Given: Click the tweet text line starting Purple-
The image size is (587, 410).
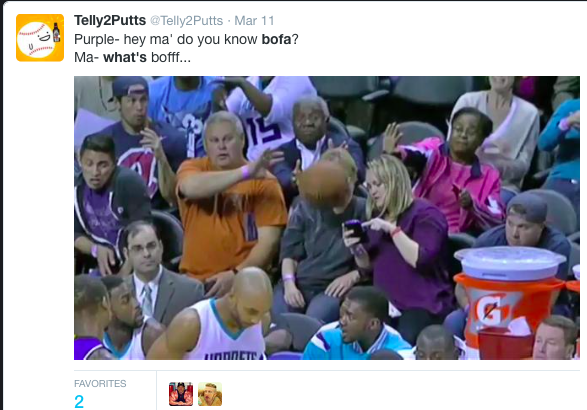Looking at the screenshot, I should [186, 39].
